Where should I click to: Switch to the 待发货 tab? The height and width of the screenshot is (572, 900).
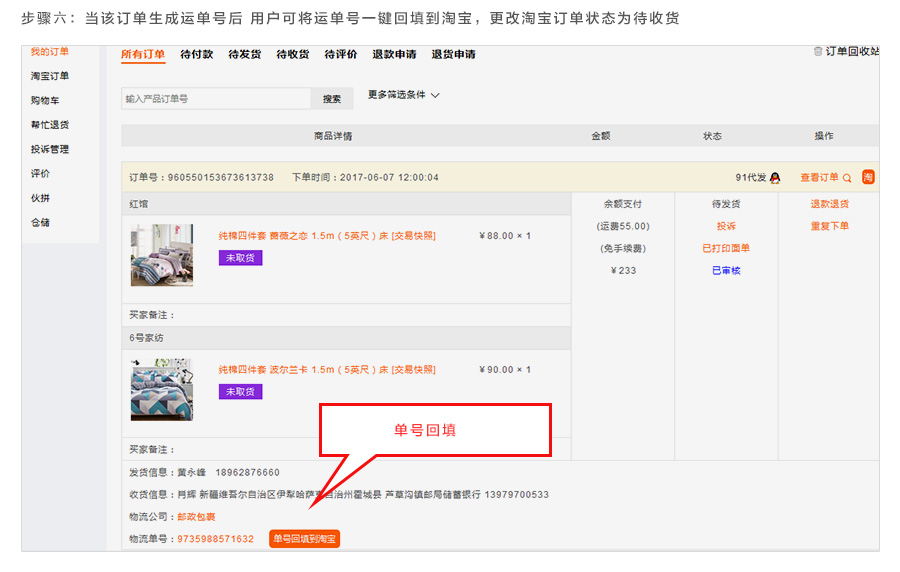coord(245,55)
